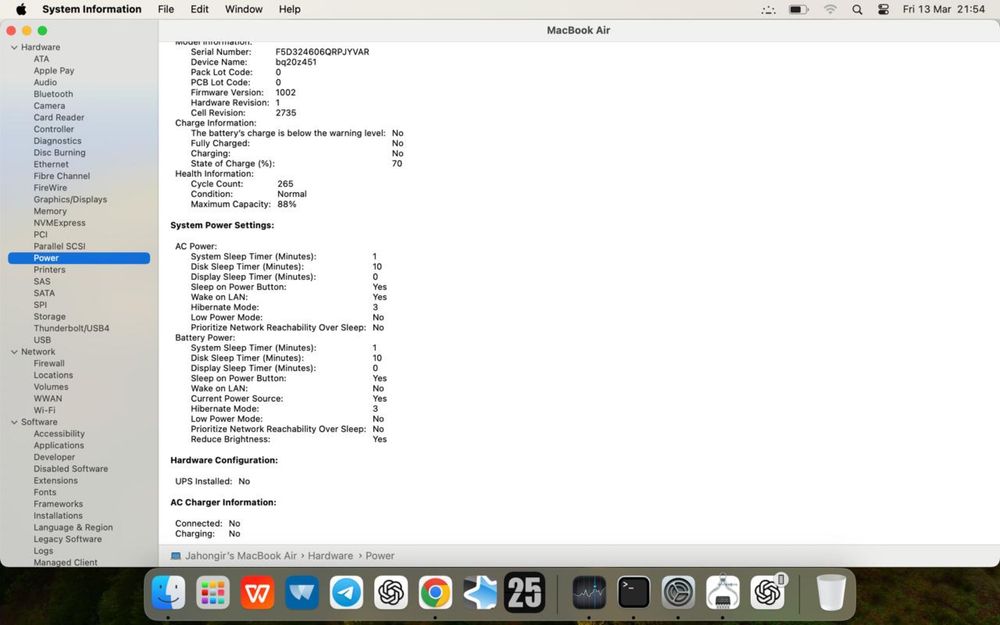Open the Help menu
Viewport: 1000px width, 625px height.
click(x=290, y=9)
